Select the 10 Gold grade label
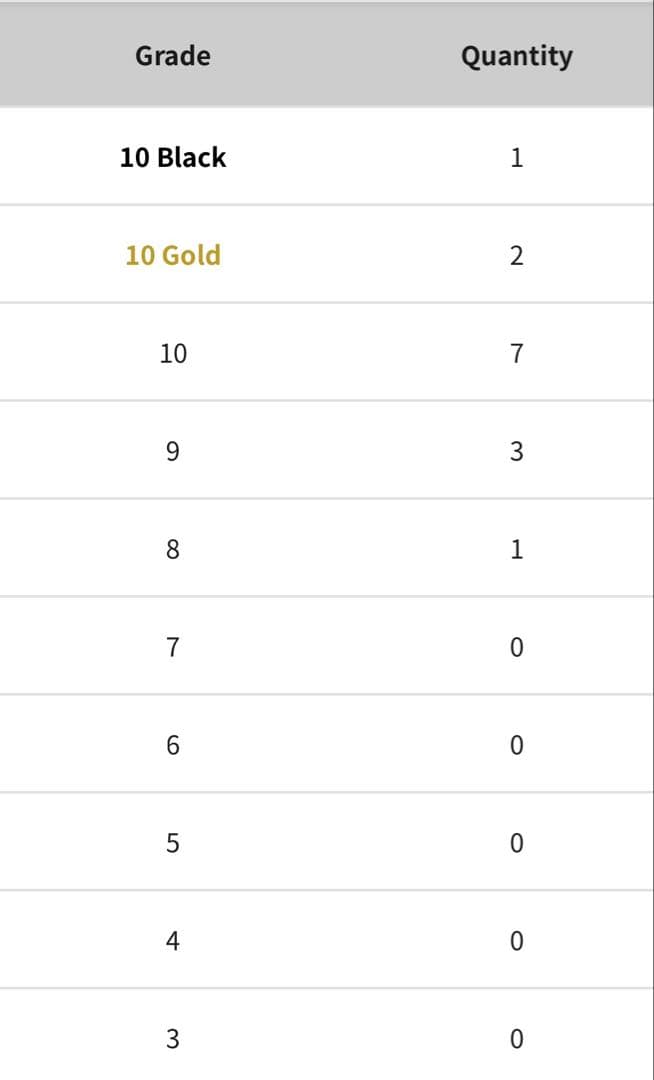This screenshot has height=1080, width=654. pos(173,255)
